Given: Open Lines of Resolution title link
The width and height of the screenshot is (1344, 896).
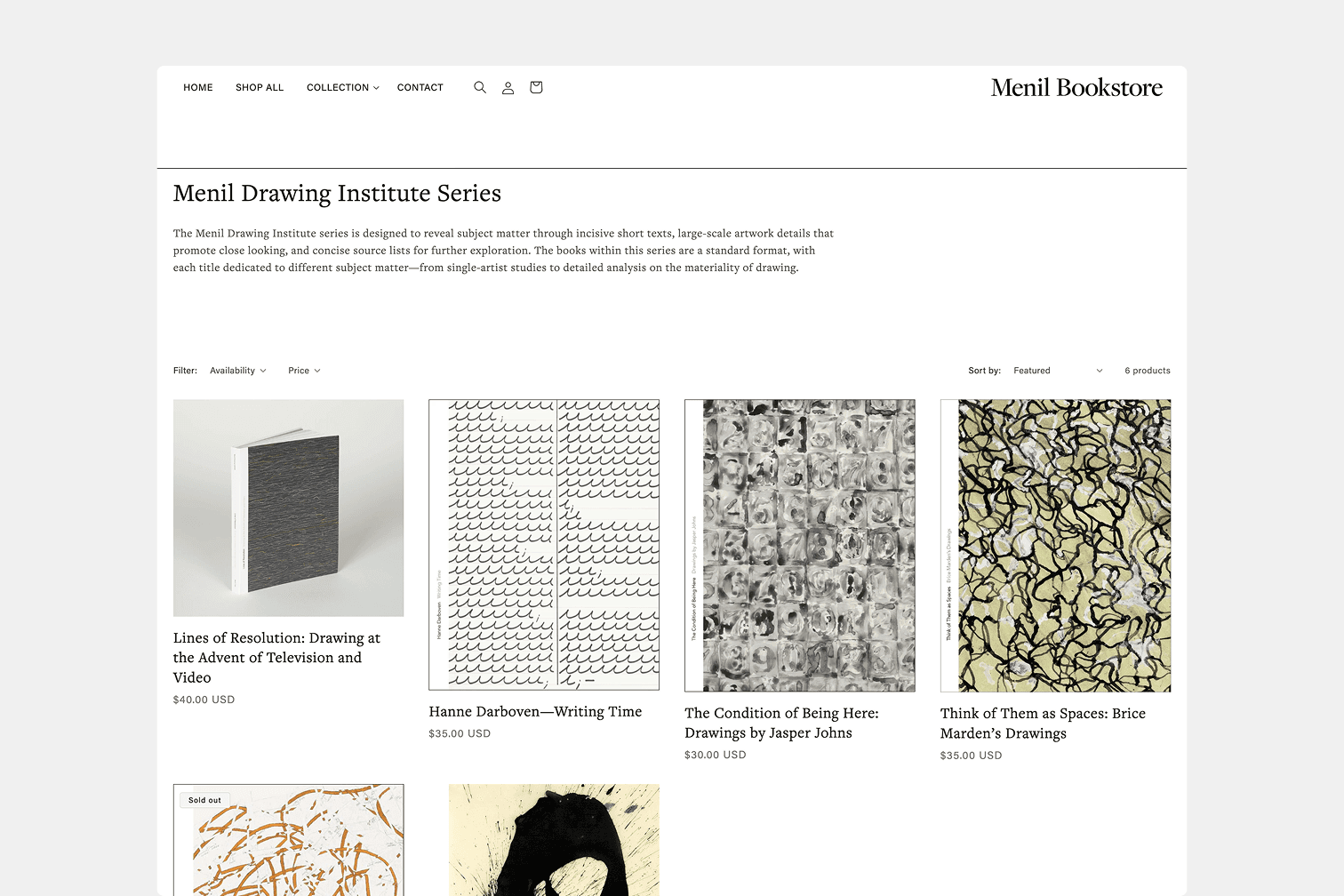Looking at the screenshot, I should coord(276,658).
